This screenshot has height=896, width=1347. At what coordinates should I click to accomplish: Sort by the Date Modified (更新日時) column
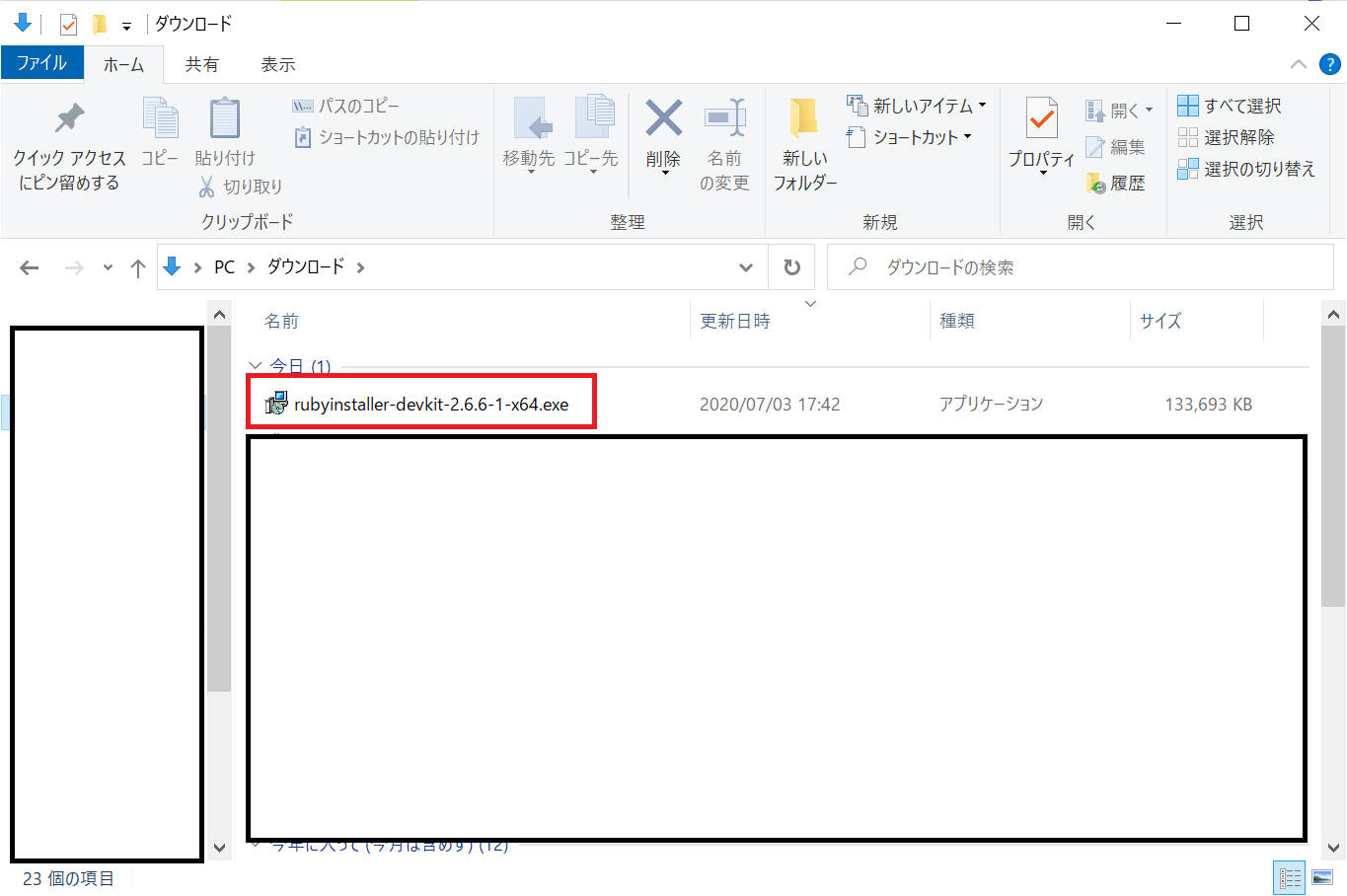735,321
